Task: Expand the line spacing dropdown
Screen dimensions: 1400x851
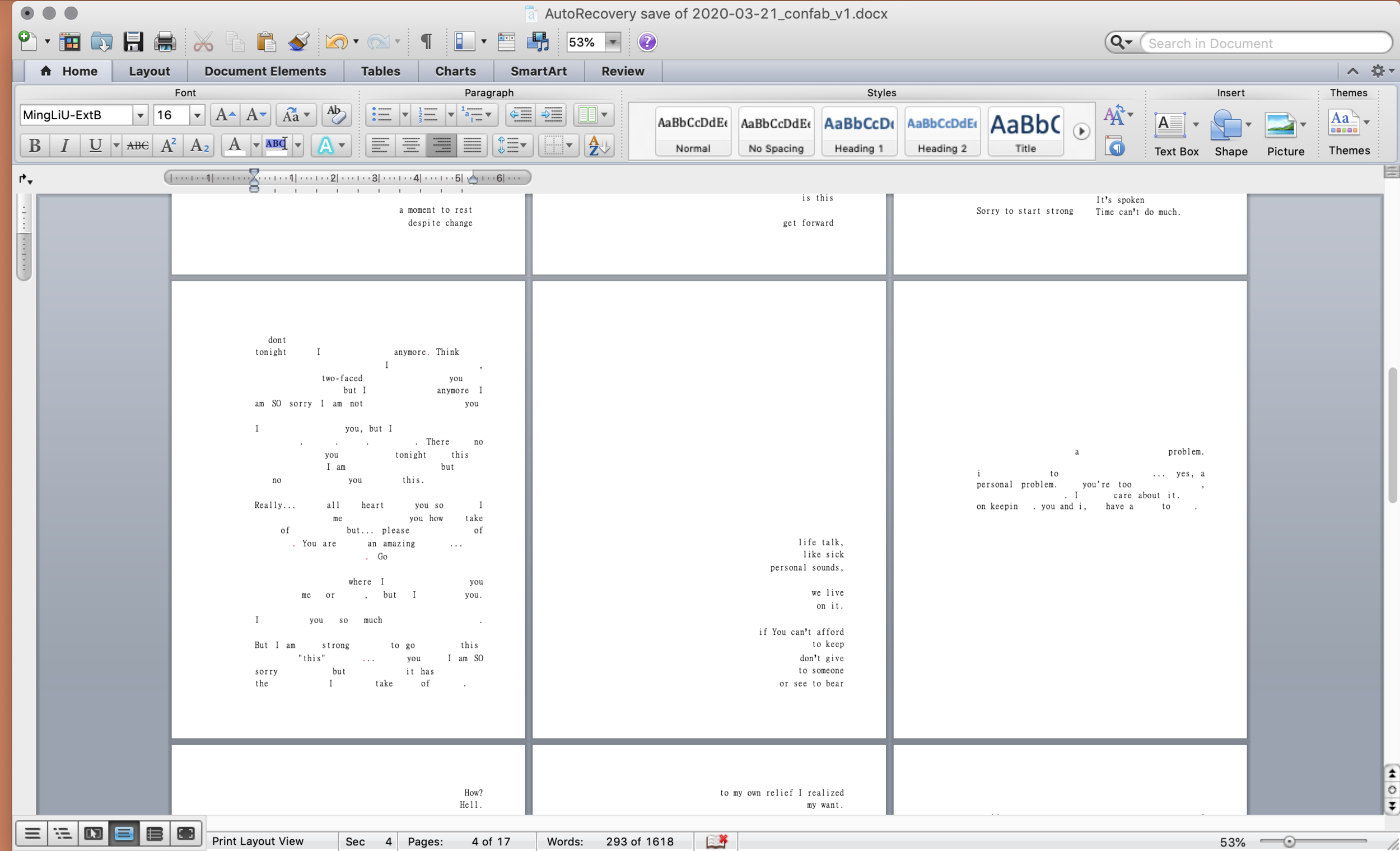Action: click(x=523, y=146)
